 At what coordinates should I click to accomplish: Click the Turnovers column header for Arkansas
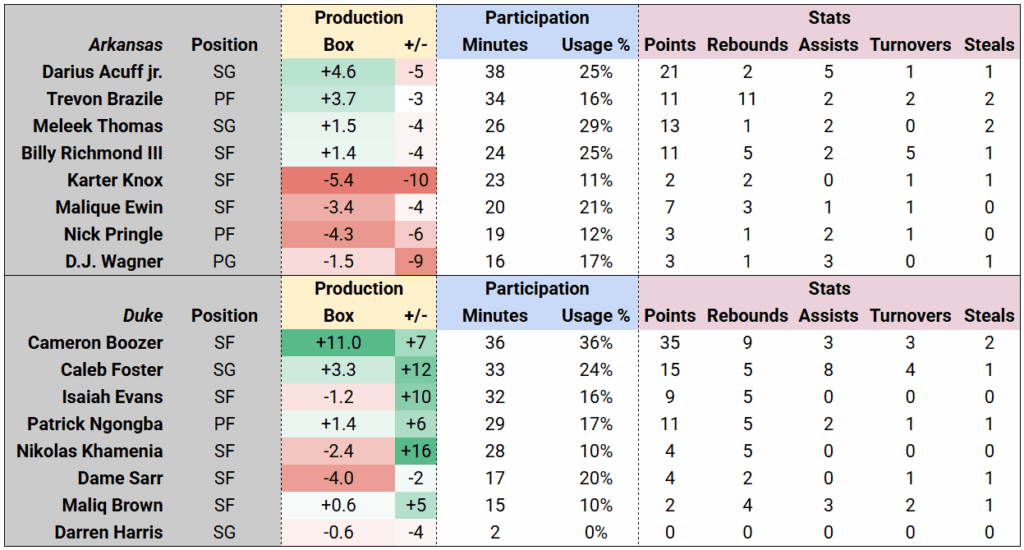(x=910, y=45)
